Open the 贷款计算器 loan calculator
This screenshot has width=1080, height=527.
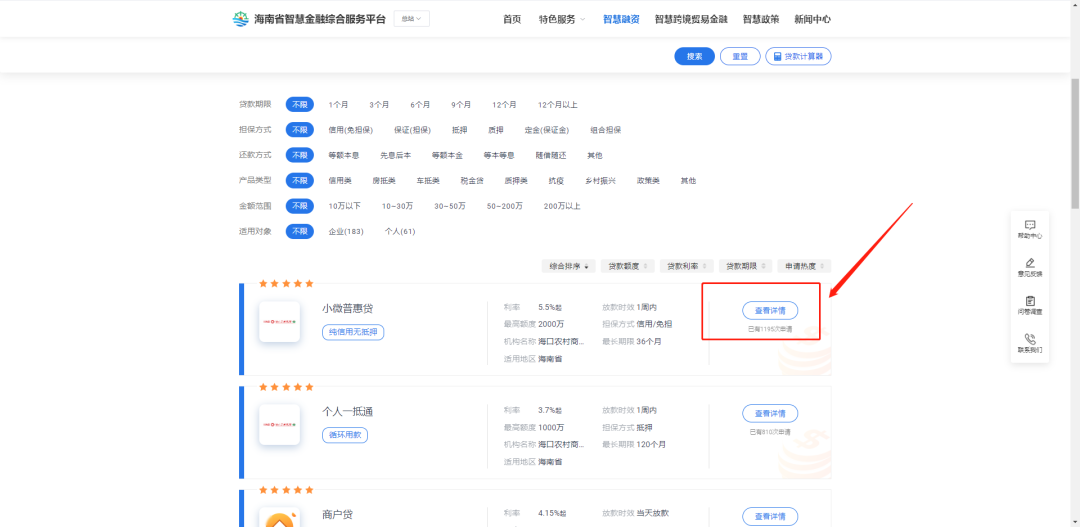coord(798,57)
